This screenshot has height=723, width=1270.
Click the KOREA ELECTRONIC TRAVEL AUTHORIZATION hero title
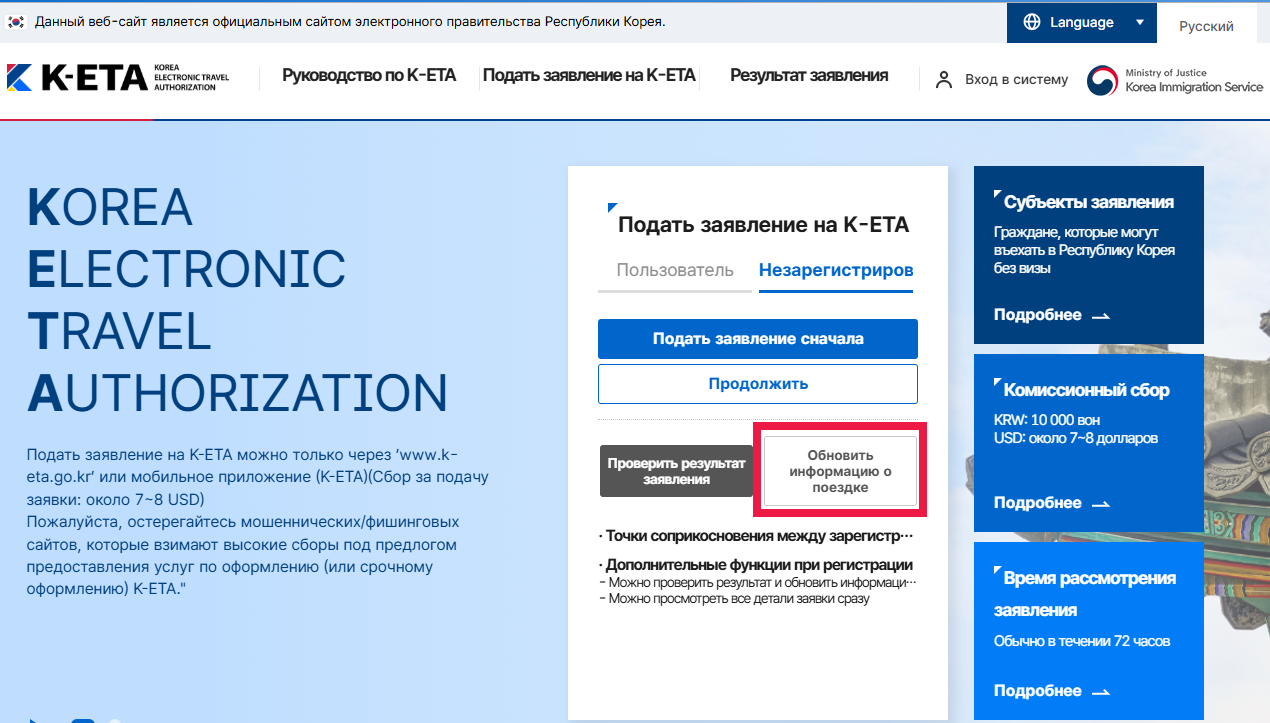pos(237,300)
